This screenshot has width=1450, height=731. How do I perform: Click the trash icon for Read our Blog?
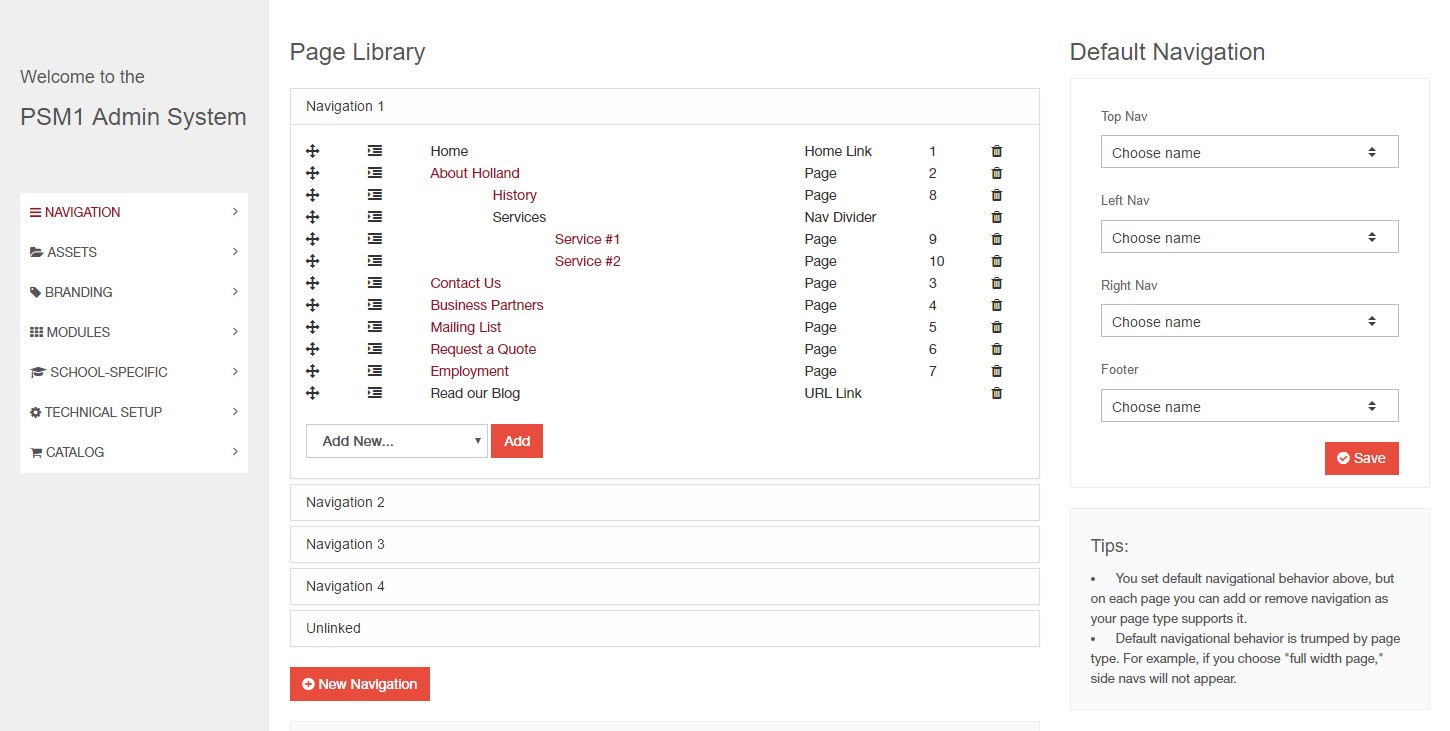[996, 393]
